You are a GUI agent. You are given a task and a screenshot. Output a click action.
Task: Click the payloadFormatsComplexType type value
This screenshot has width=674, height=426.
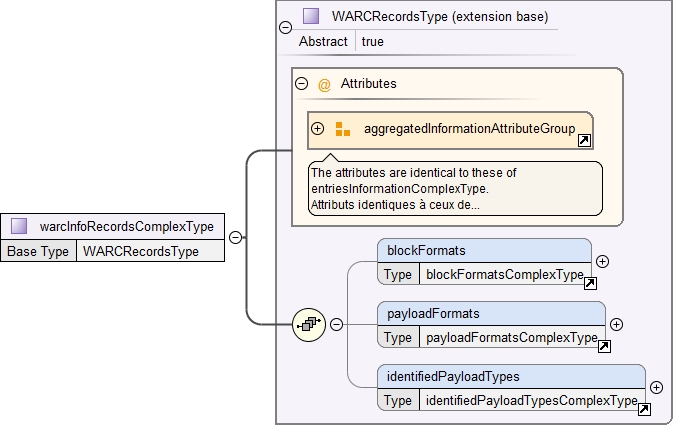pyautogui.click(x=512, y=337)
